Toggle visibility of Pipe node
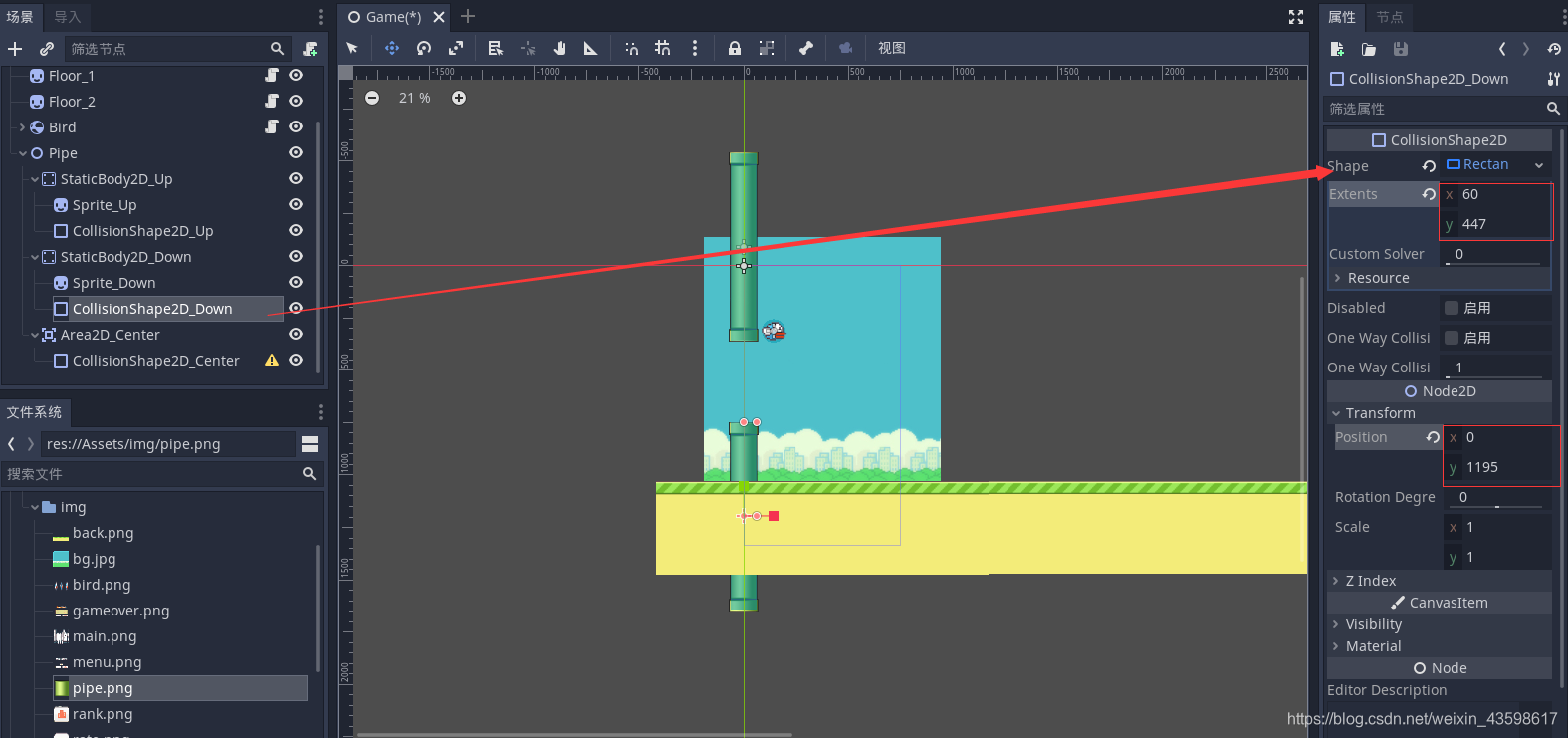The image size is (1568, 738). click(296, 152)
